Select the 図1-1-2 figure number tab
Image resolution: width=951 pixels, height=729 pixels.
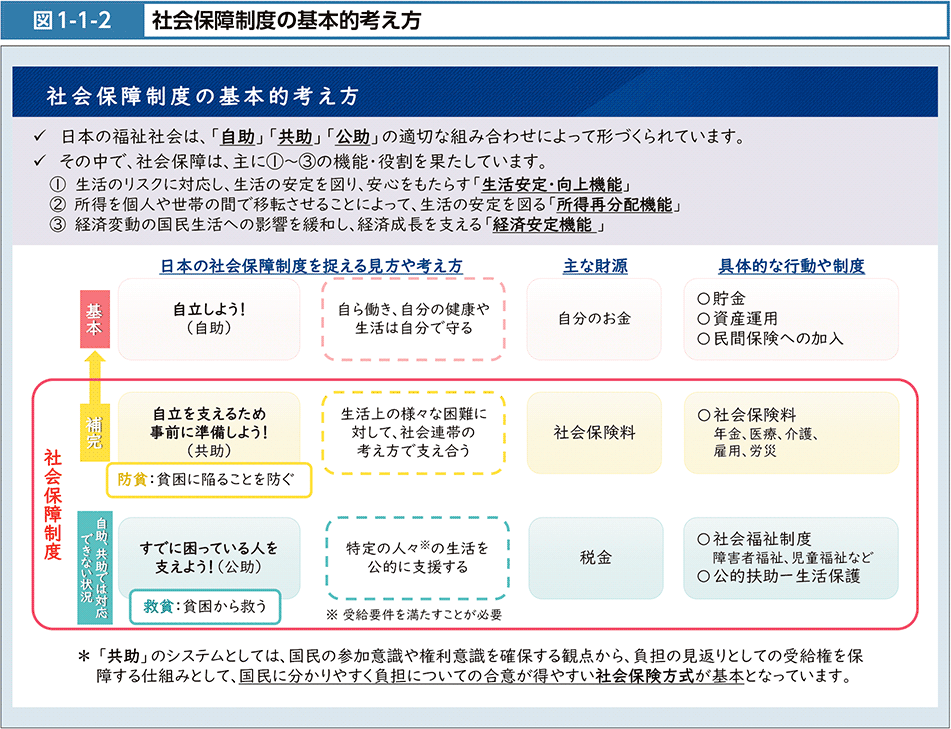[x=71, y=21]
